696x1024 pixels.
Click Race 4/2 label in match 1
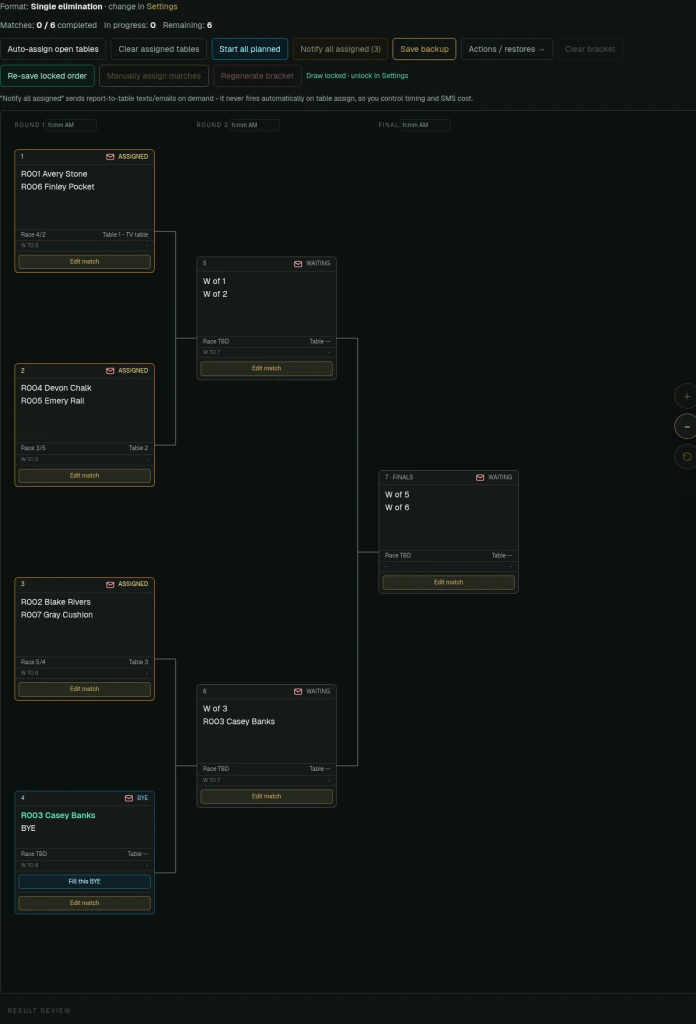33,234
